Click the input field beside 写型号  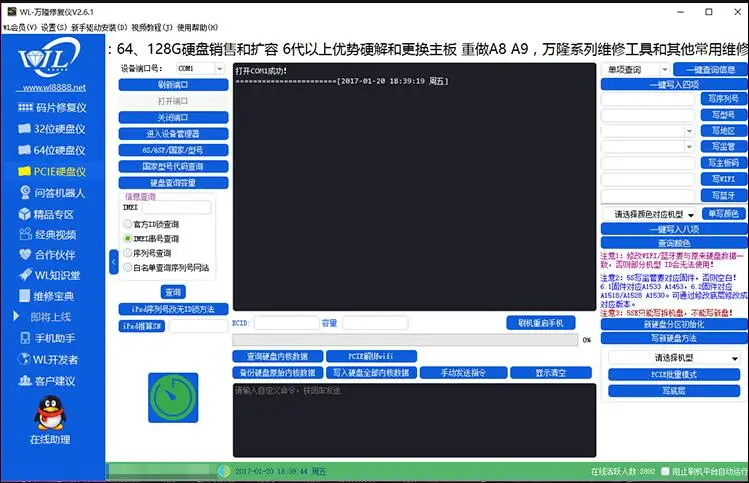tap(647, 115)
